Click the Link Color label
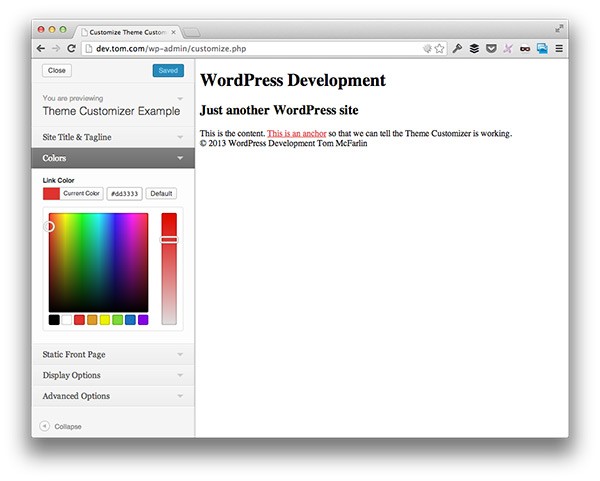Screen dimensions: 600x481 pyautogui.click(x=58, y=180)
